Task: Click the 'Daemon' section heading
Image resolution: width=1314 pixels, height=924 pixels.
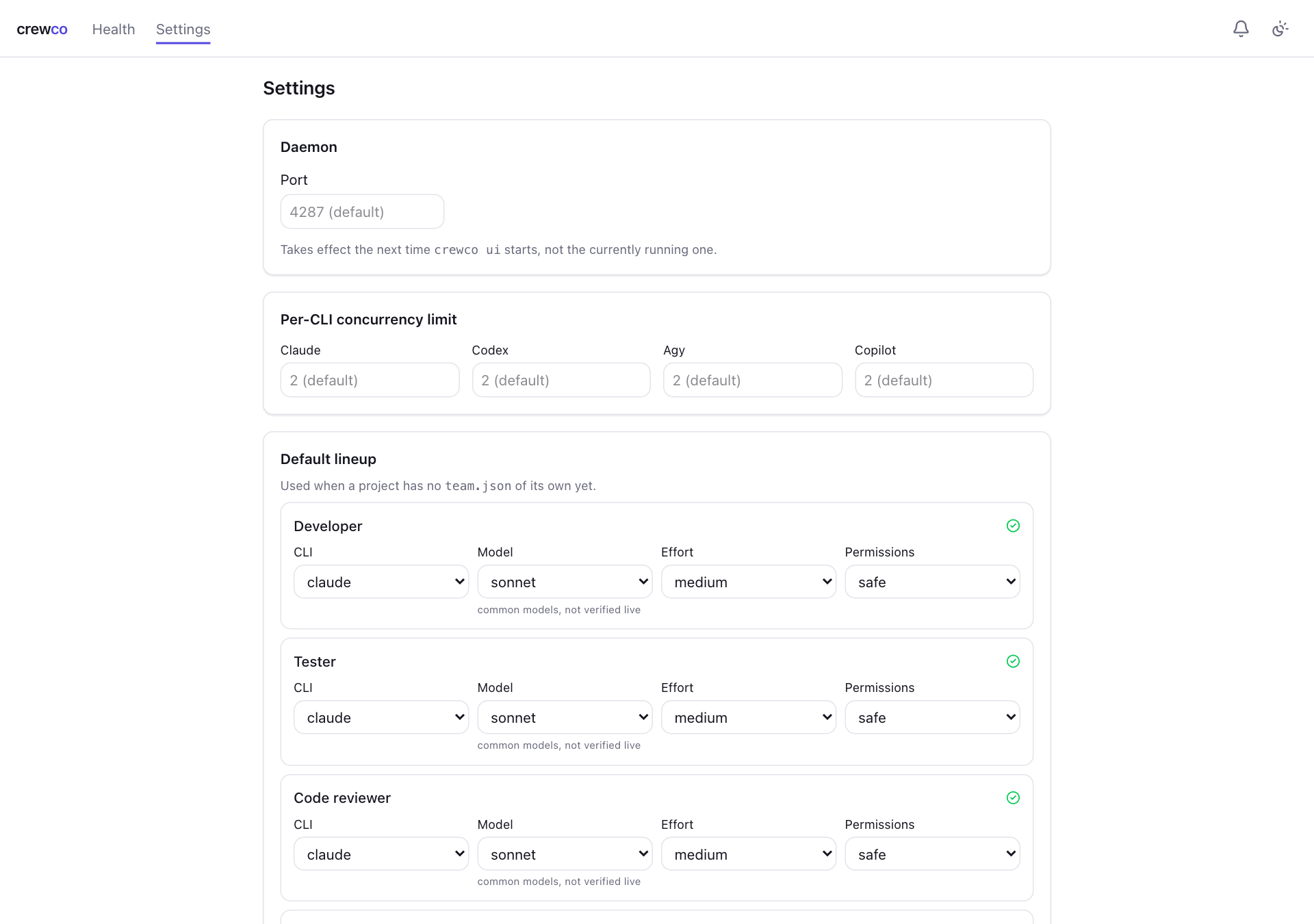Action: [309, 147]
